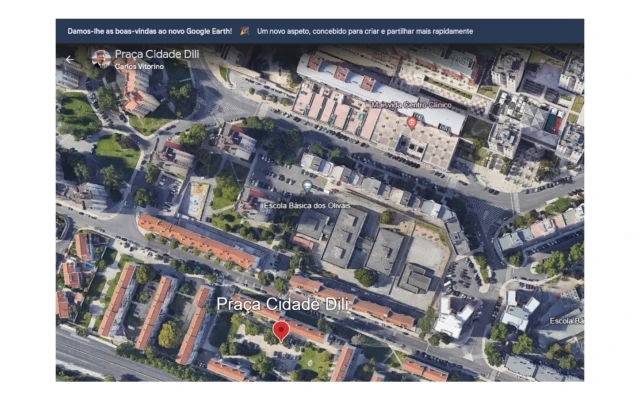Click the truncated Escola label at right edge
The height and width of the screenshot is (400, 640).
[x=565, y=320]
